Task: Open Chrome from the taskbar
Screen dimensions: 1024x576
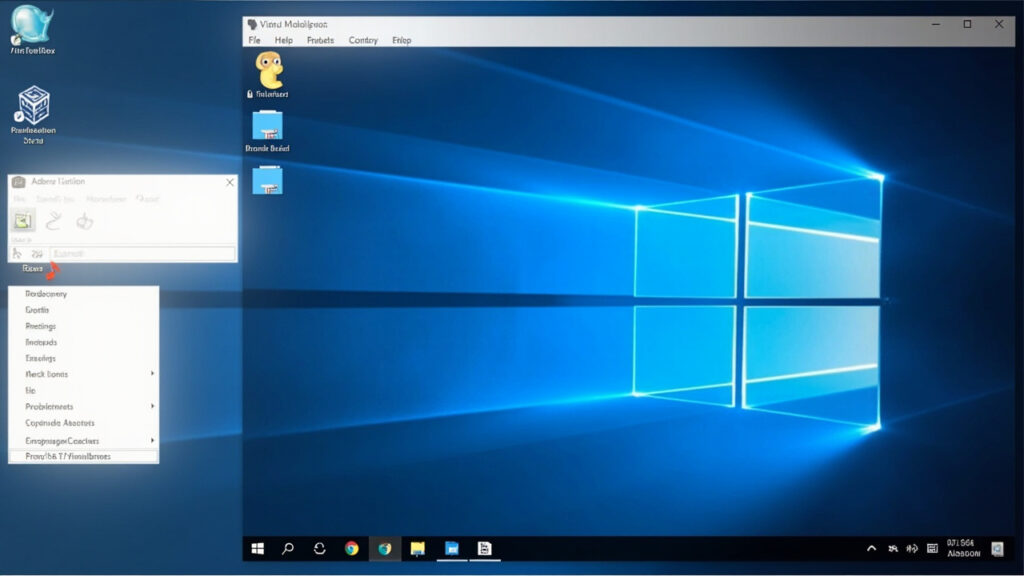Action: pyautogui.click(x=352, y=549)
